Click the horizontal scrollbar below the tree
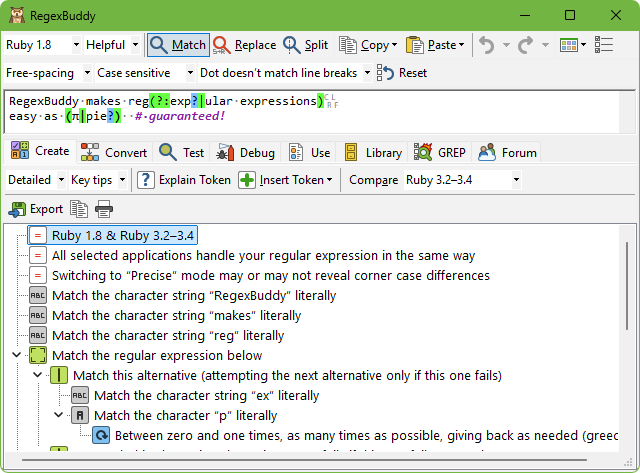The width and height of the screenshot is (640, 473). click(x=304, y=460)
